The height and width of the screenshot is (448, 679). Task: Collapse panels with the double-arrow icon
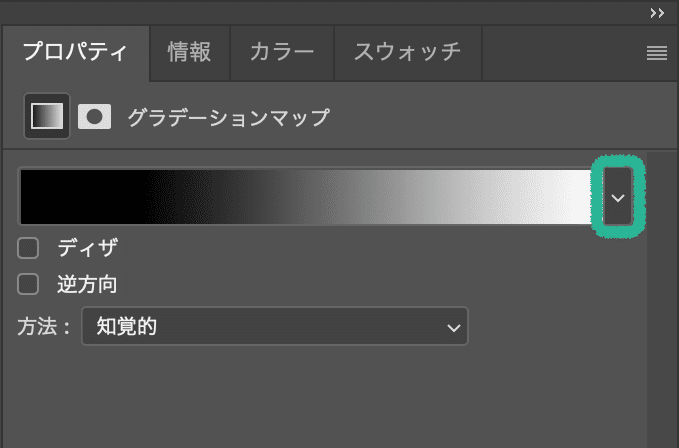(x=657, y=13)
